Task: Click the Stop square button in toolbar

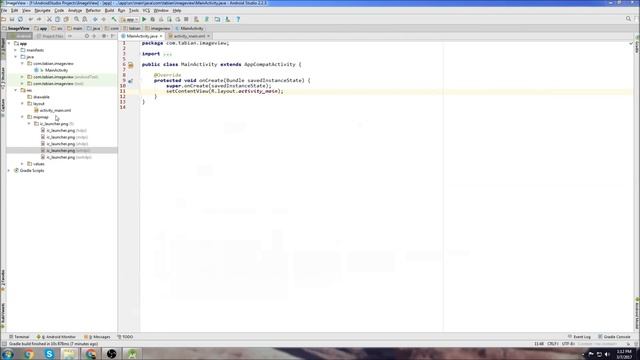Action: [x=186, y=19]
